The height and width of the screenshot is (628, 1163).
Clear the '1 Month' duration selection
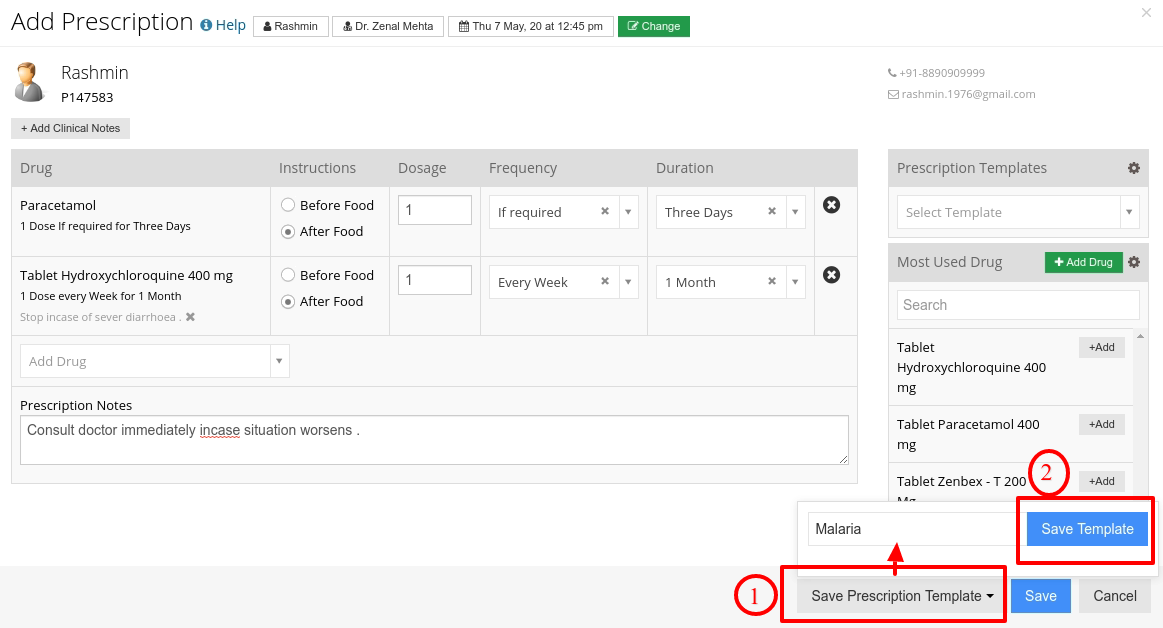point(771,281)
